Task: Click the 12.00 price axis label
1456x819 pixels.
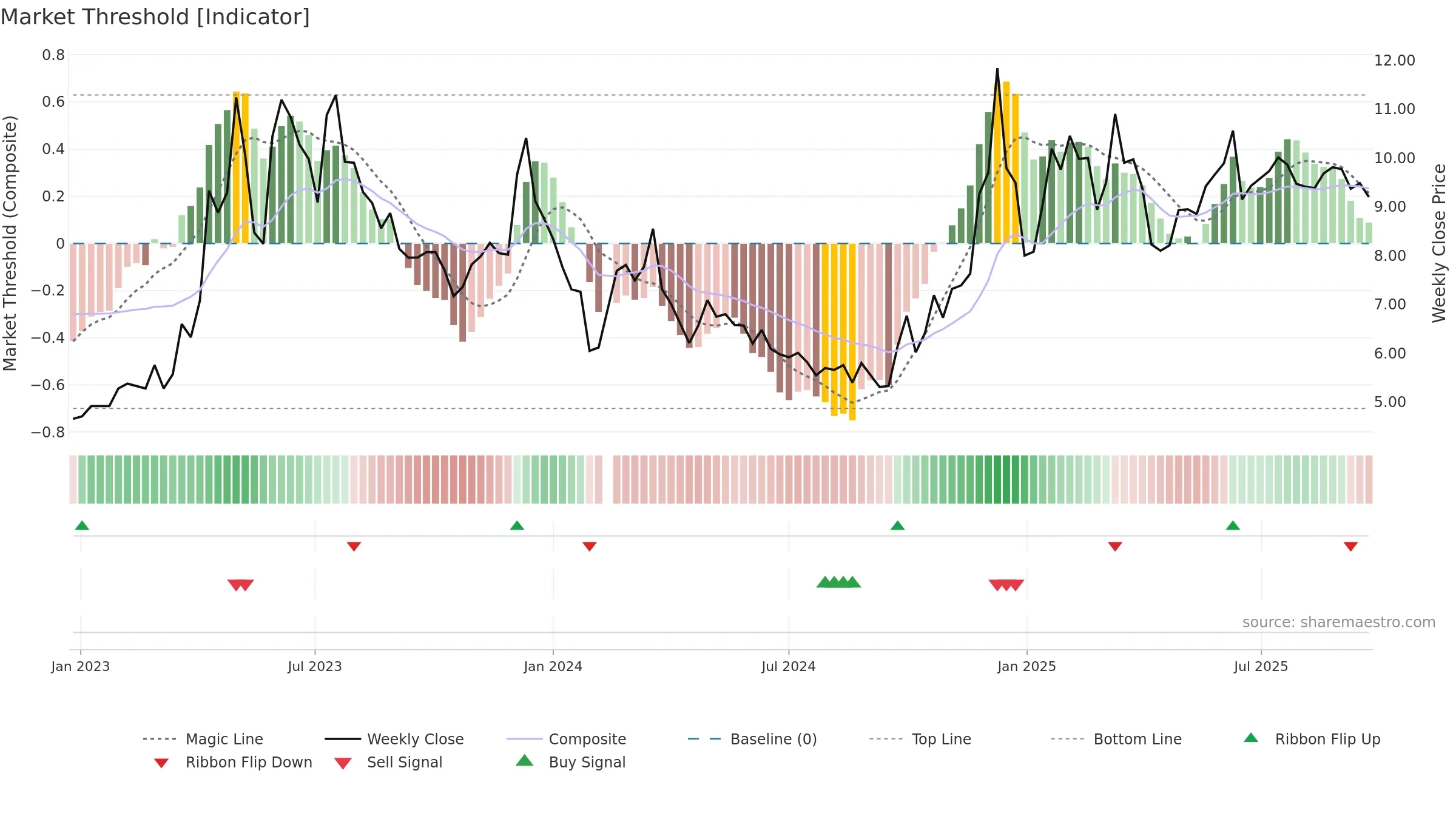Action: (x=1394, y=60)
